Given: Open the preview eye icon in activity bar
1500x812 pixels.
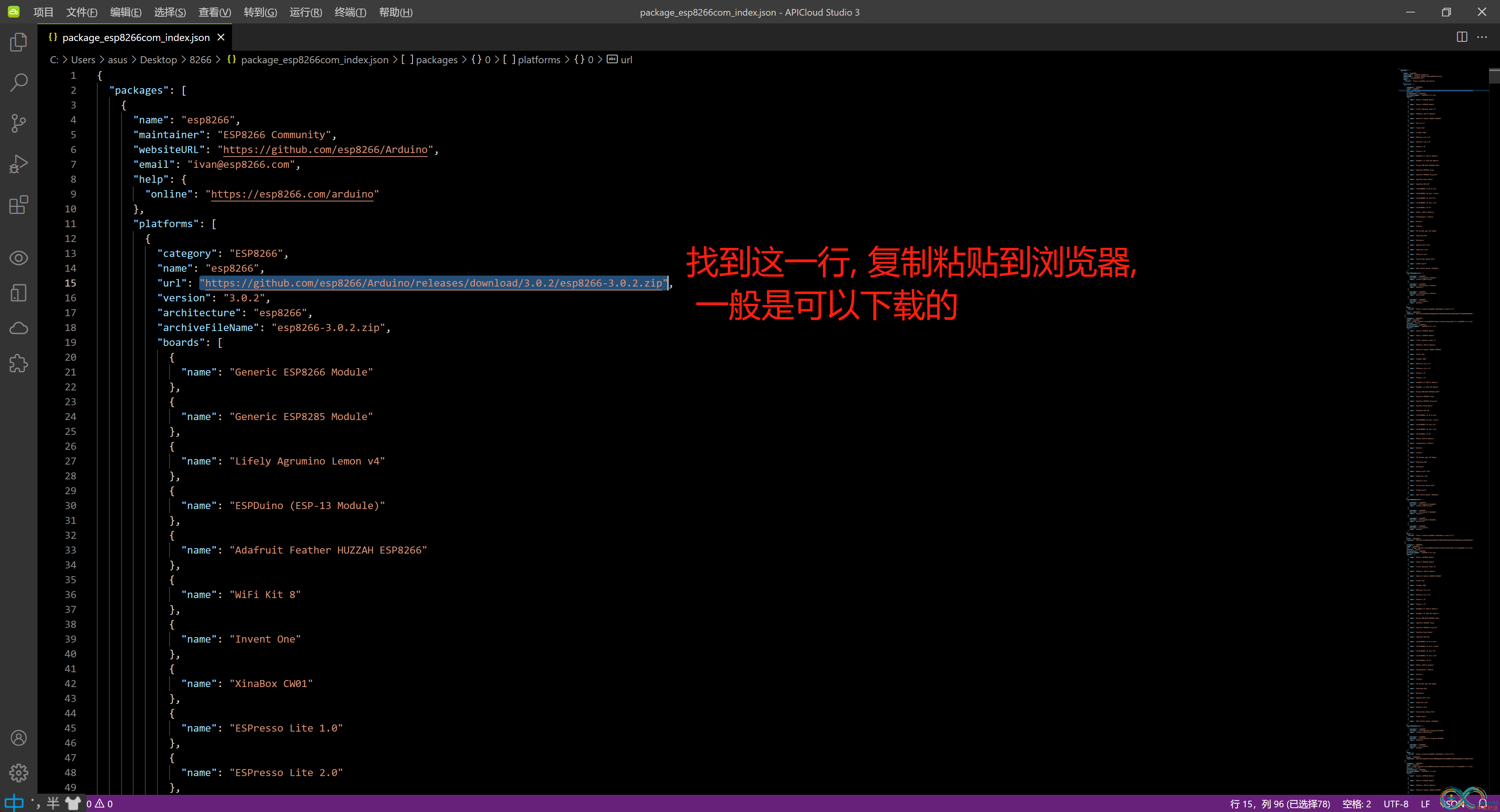Looking at the screenshot, I should [19, 257].
